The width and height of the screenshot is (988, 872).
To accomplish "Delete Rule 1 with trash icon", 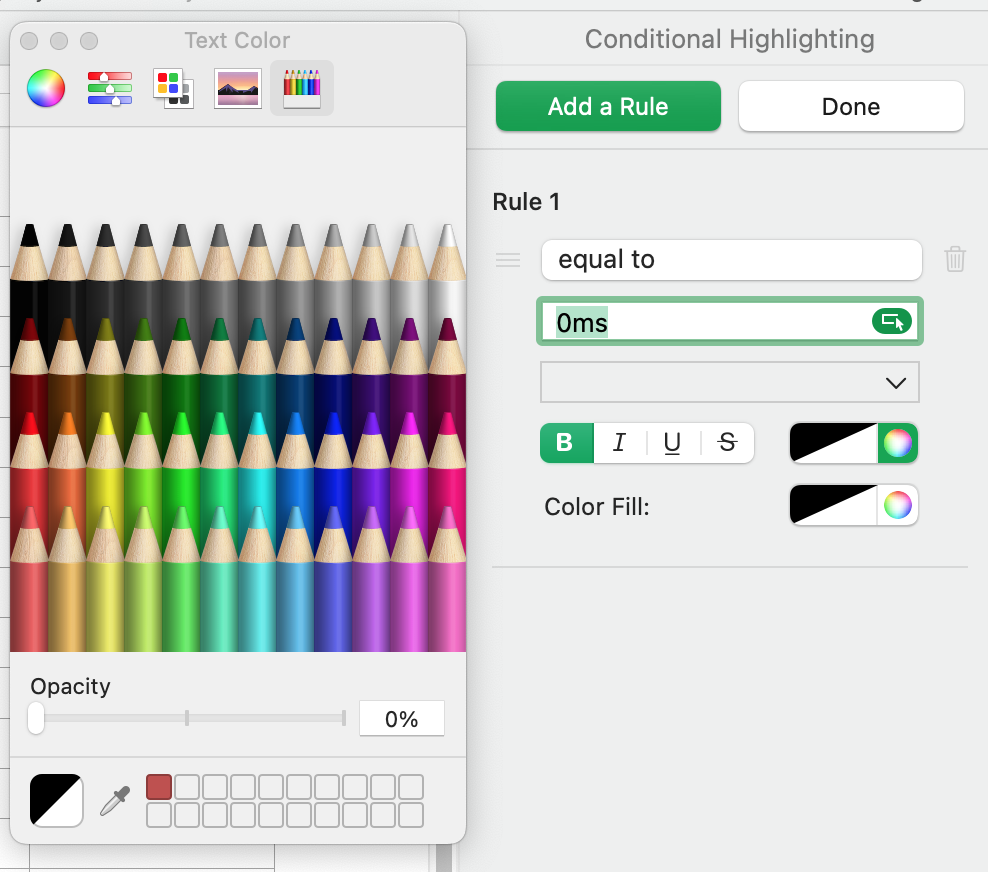I will (955, 259).
